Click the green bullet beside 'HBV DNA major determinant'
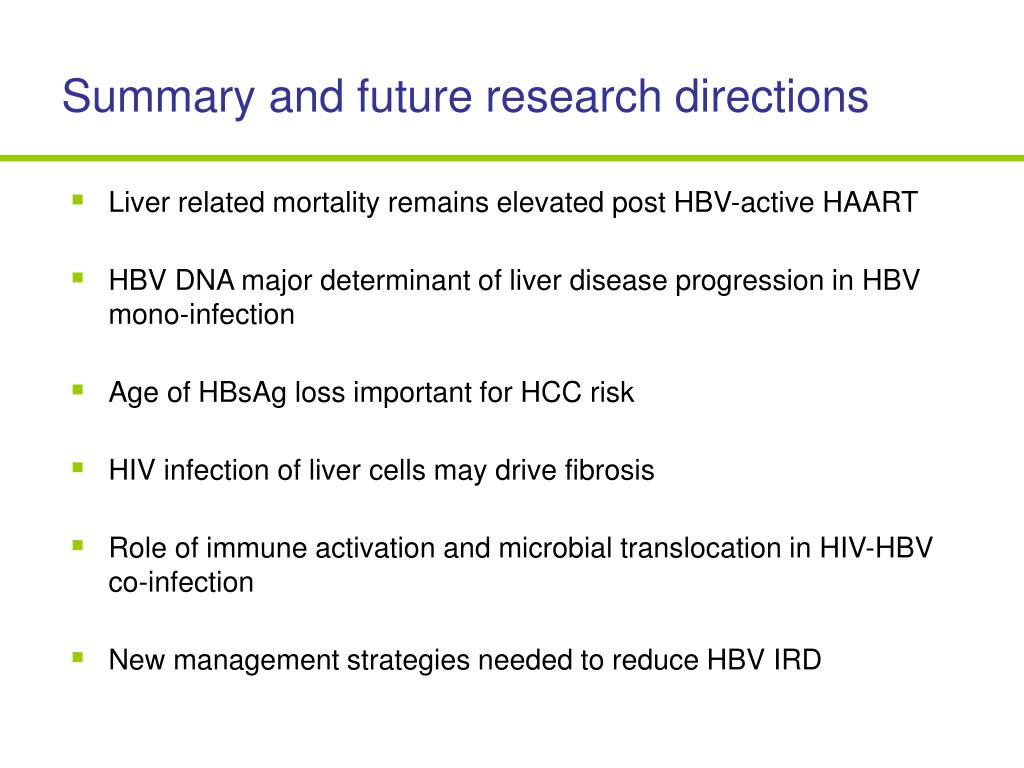Screen dimensions: 1024x768 [x=78, y=278]
